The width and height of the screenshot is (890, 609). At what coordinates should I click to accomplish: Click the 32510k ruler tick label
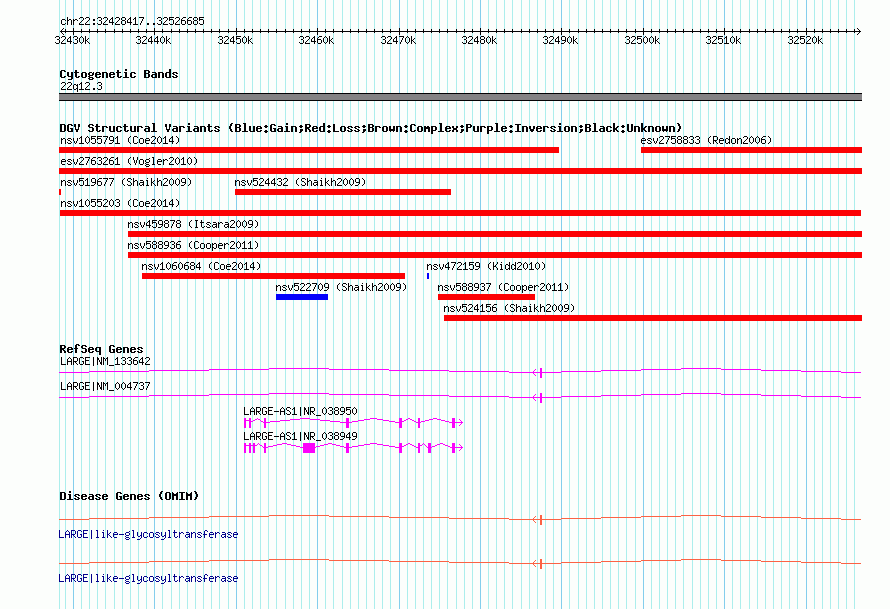tap(723, 40)
